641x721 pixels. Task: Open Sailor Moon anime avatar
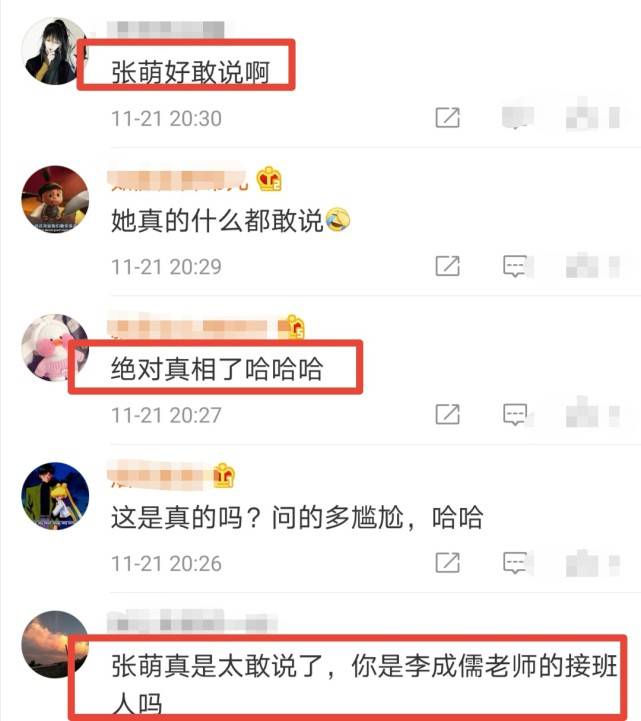click(55, 496)
